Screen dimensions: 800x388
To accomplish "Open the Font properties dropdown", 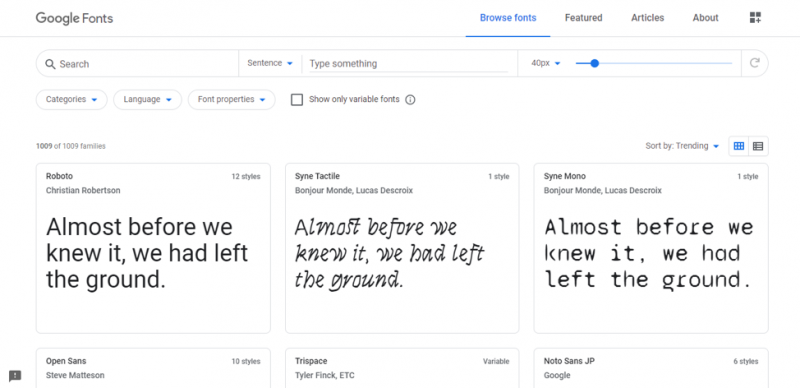I will tap(232, 100).
